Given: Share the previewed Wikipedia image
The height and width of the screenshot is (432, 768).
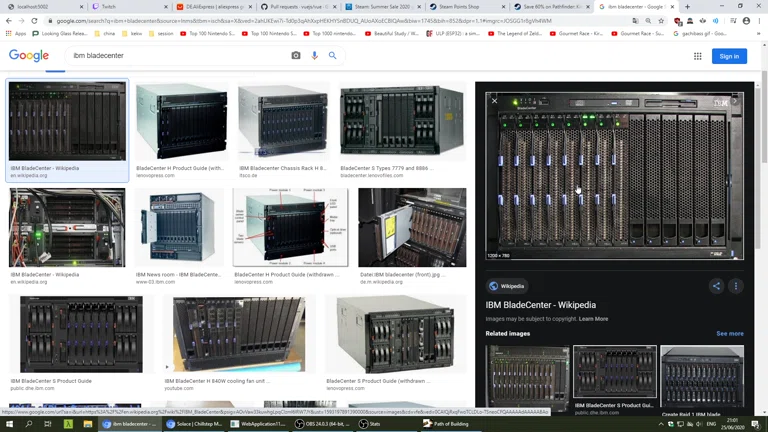Looking at the screenshot, I should point(716,286).
